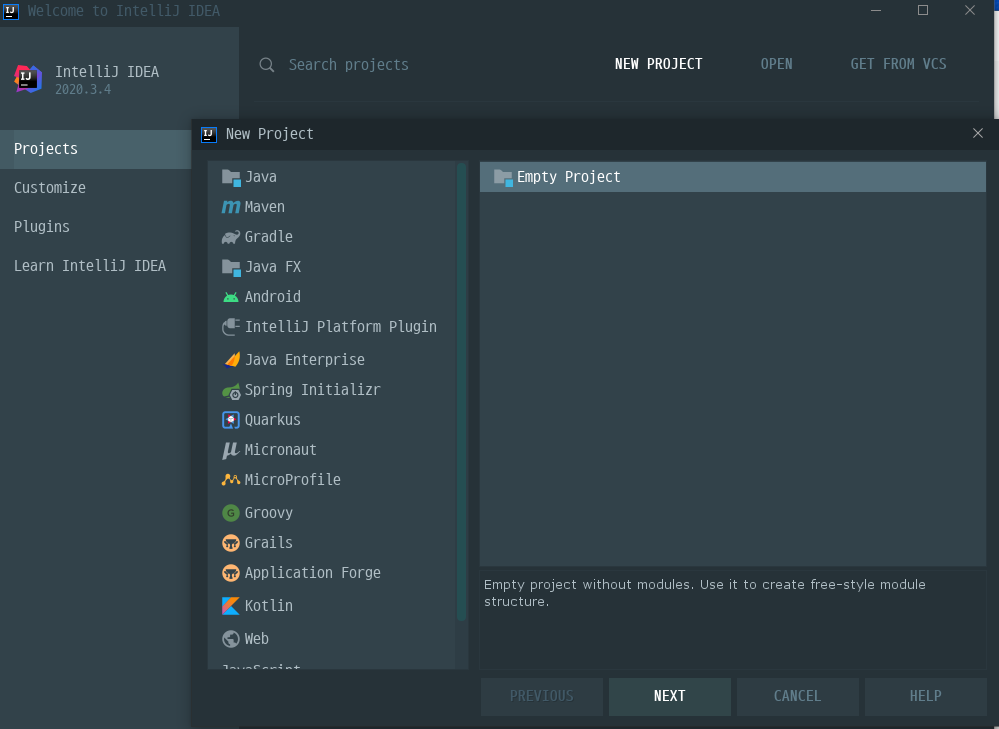Select the Maven project type
Image resolution: width=999 pixels, height=729 pixels.
331,207
